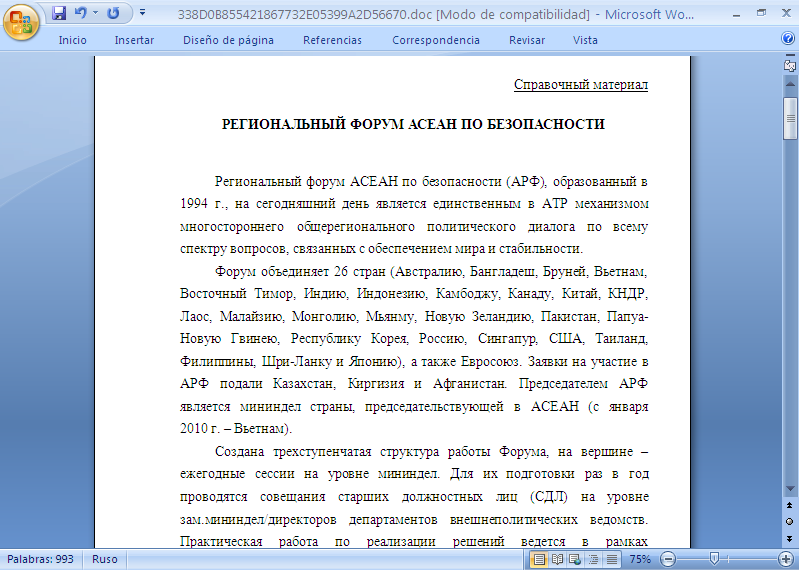Viewport: 799px width, 570px height.
Task: Open the Insertar ribbon tab
Action: pos(134,40)
